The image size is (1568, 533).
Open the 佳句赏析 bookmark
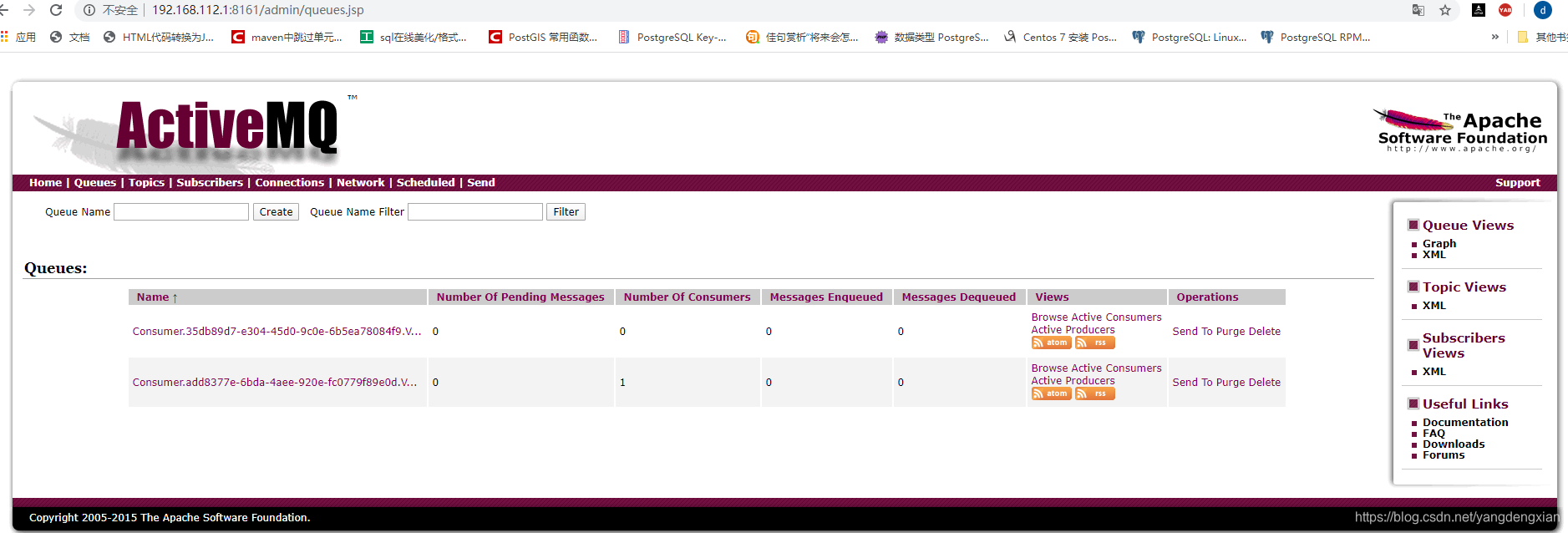coord(802,37)
